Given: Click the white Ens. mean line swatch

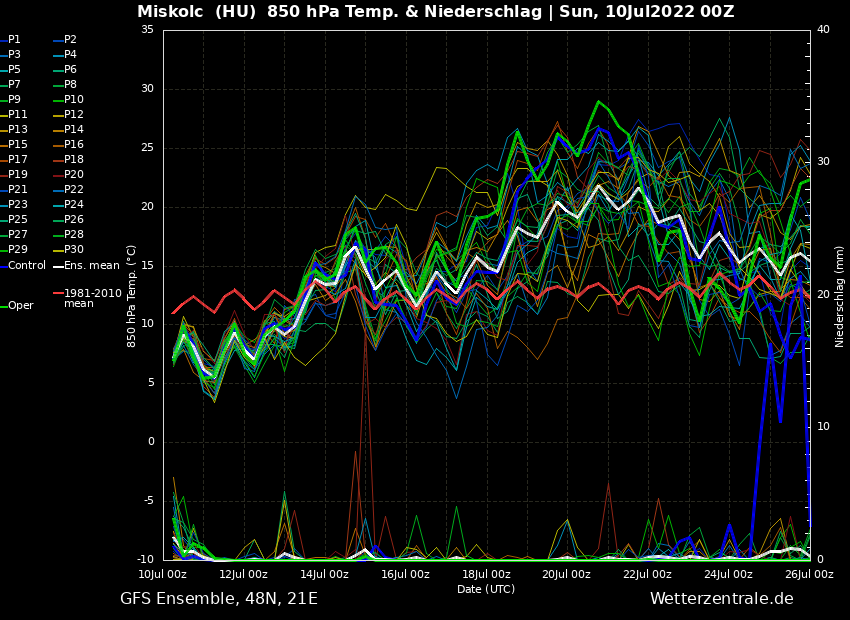Looking at the screenshot, I should click(x=58, y=266).
